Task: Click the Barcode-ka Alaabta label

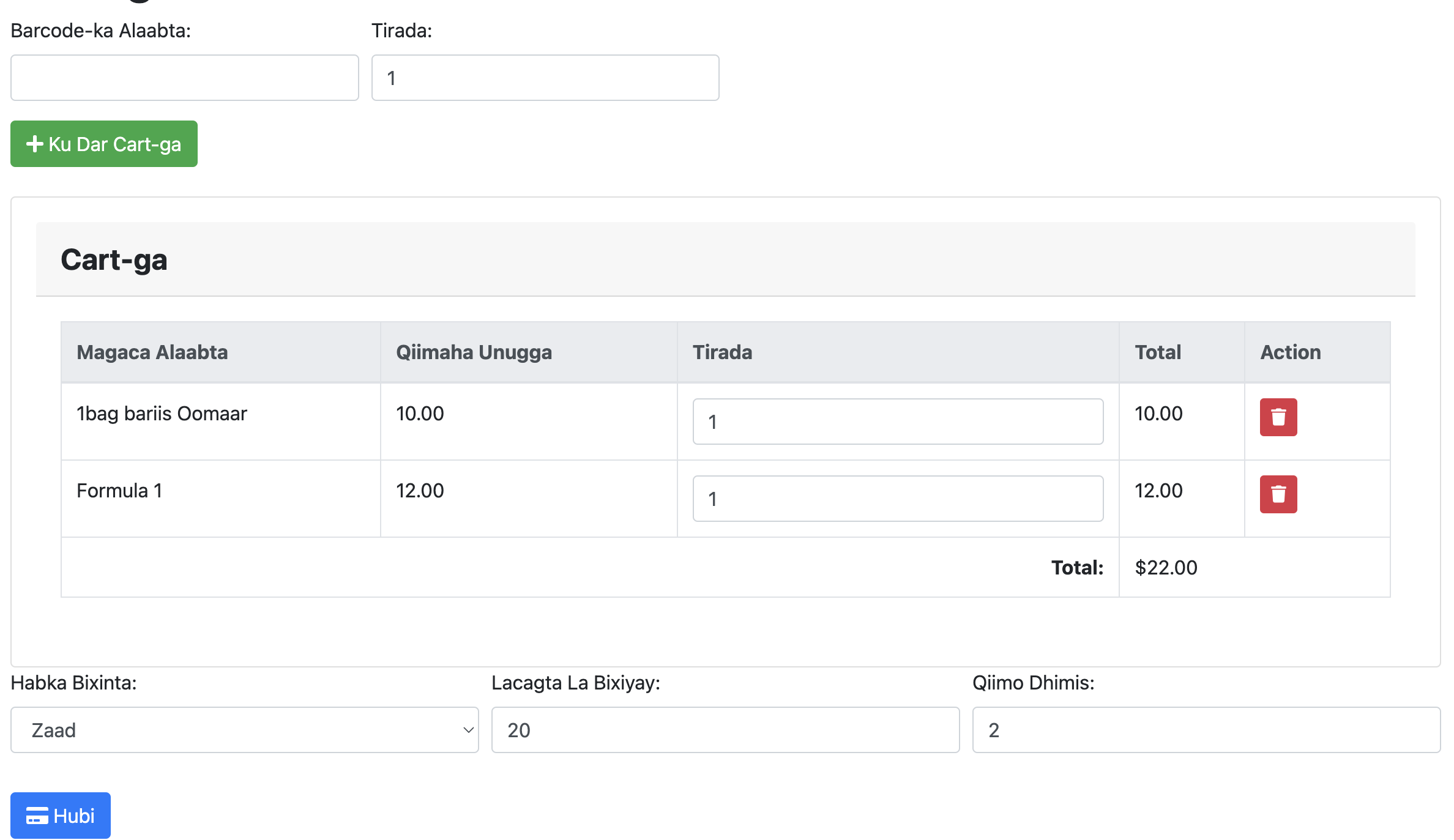Action: tap(101, 31)
